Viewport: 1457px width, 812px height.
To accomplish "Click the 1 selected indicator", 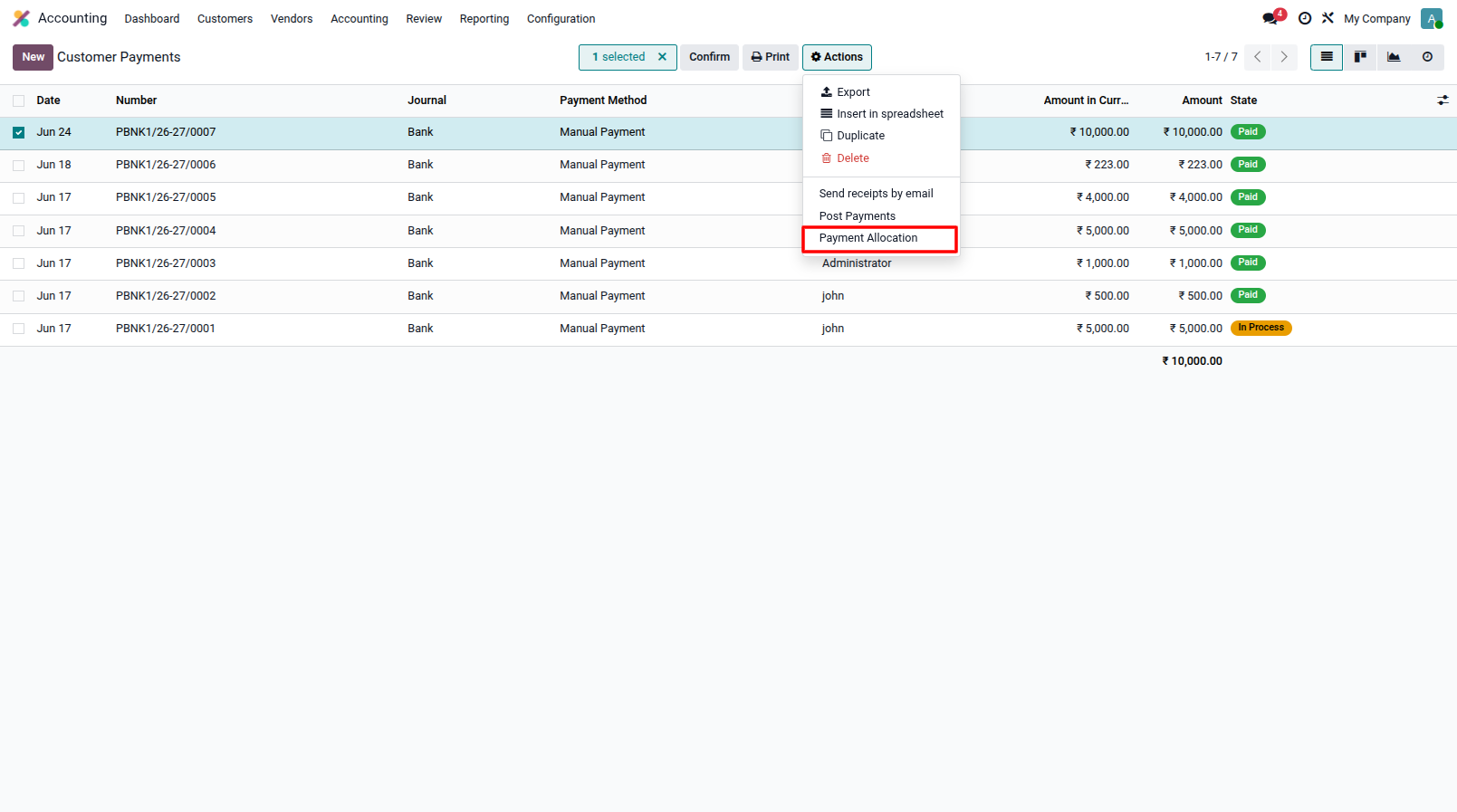I will pos(618,57).
